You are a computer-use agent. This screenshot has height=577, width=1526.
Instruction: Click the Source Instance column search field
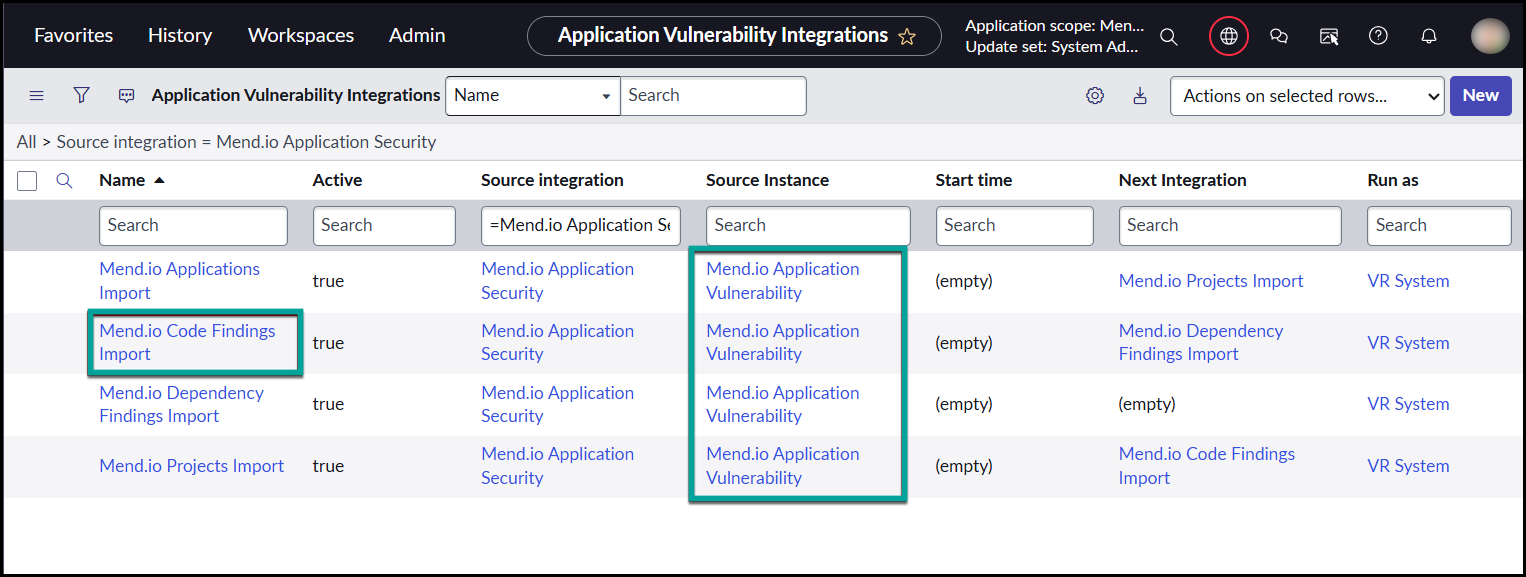808,226
